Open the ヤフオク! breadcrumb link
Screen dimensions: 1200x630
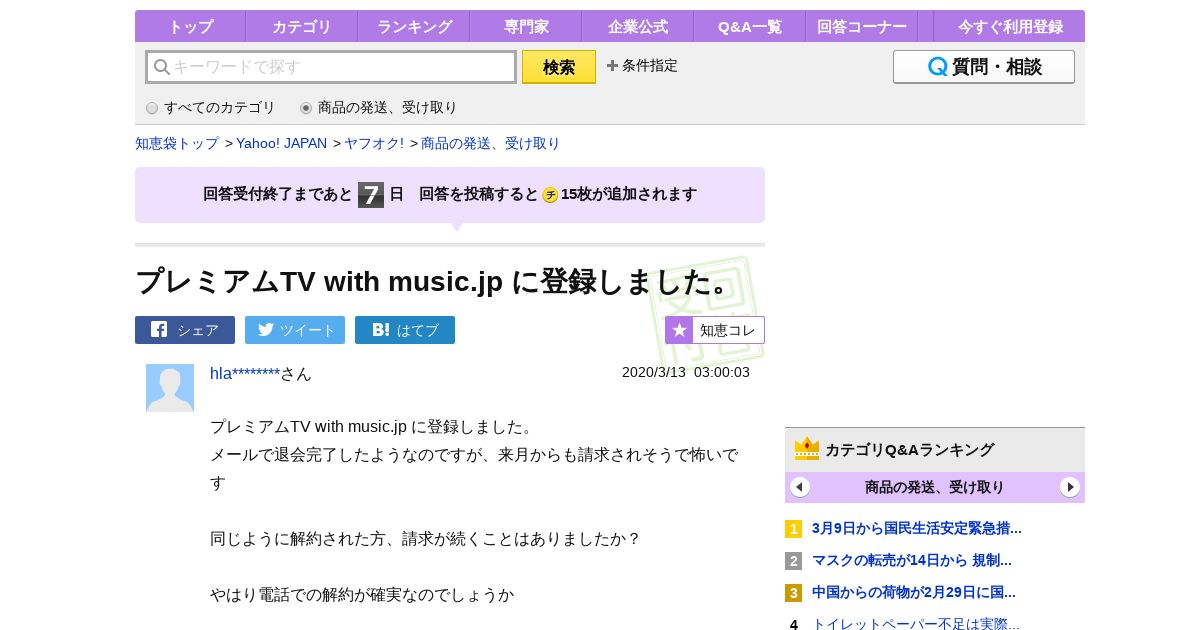click(x=374, y=143)
